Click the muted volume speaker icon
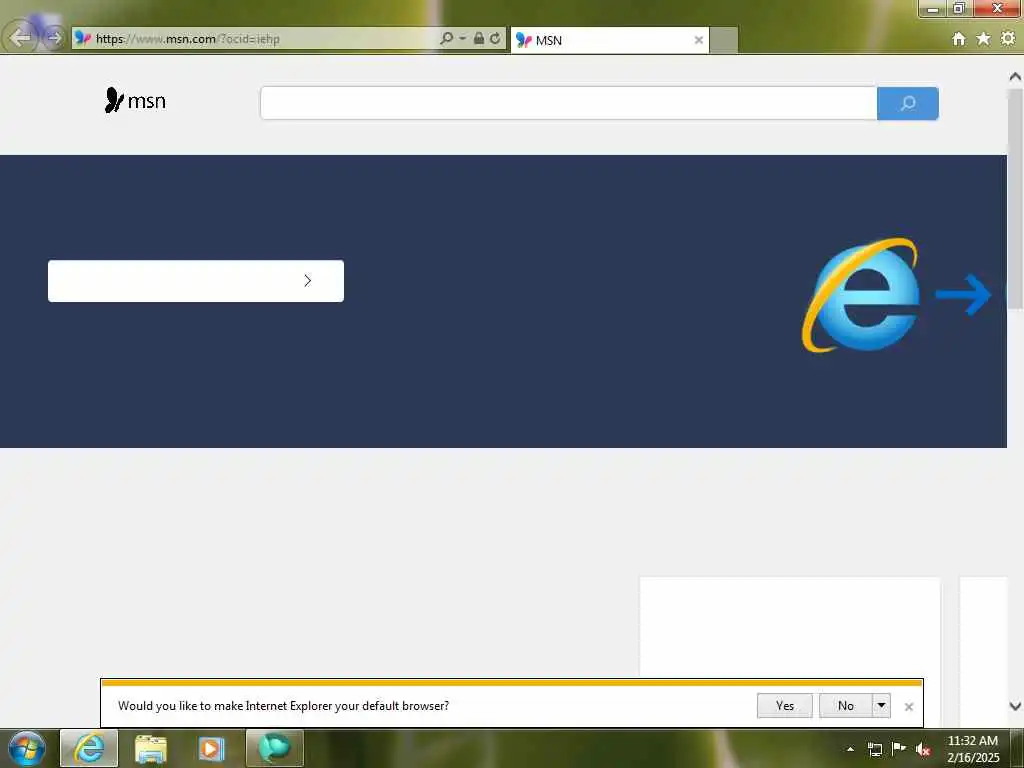The image size is (1024, 768). pyautogui.click(x=922, y=749)
